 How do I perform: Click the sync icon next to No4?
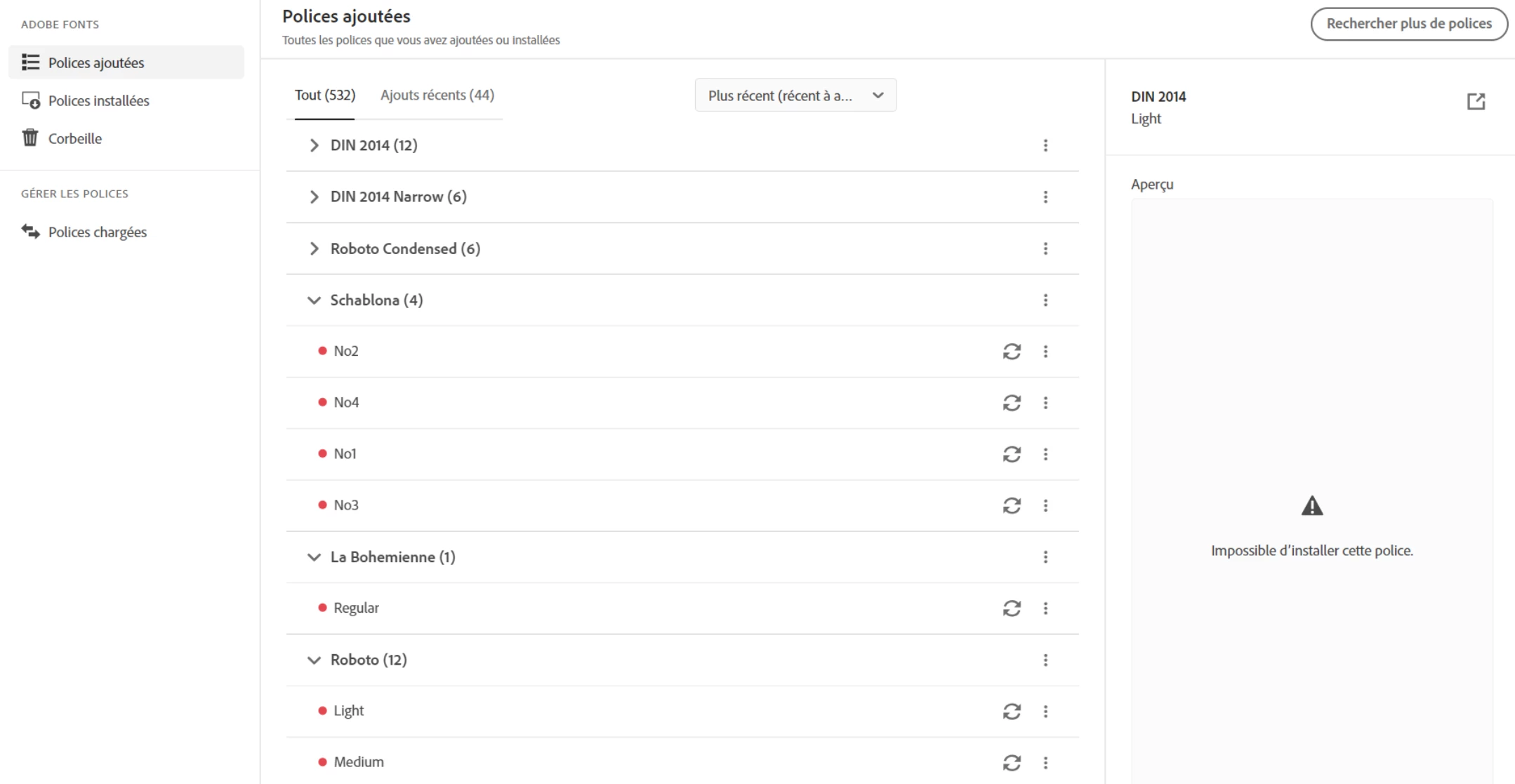click(1011, 402)
